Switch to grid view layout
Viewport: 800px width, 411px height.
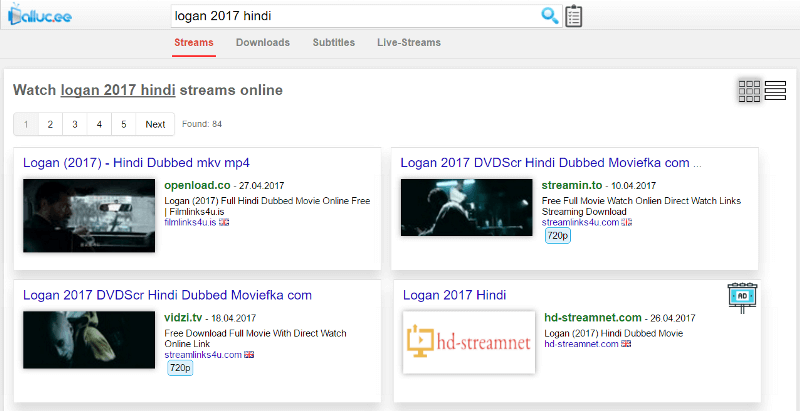749,91
